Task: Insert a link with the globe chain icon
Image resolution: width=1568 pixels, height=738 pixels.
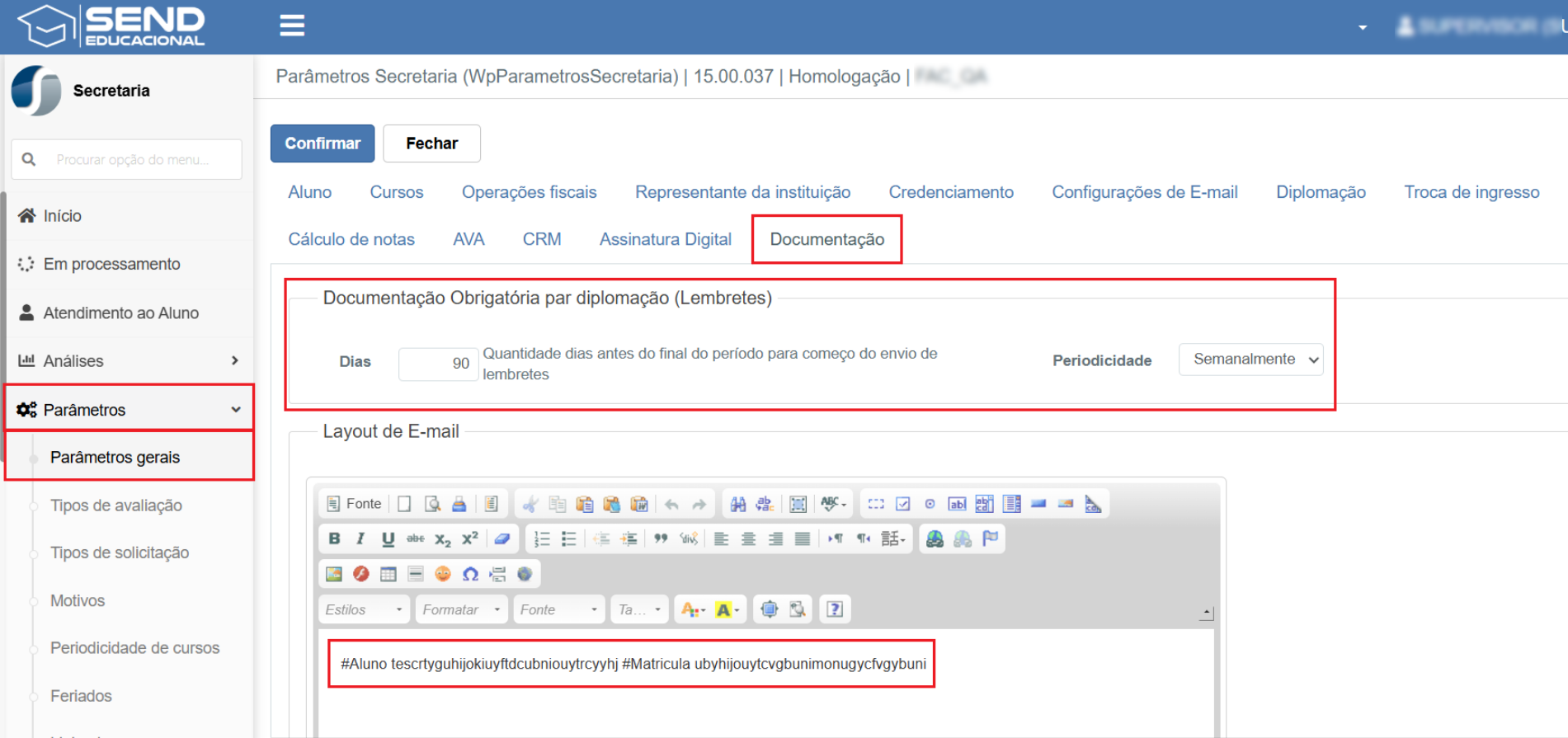Action: point(935,538)
